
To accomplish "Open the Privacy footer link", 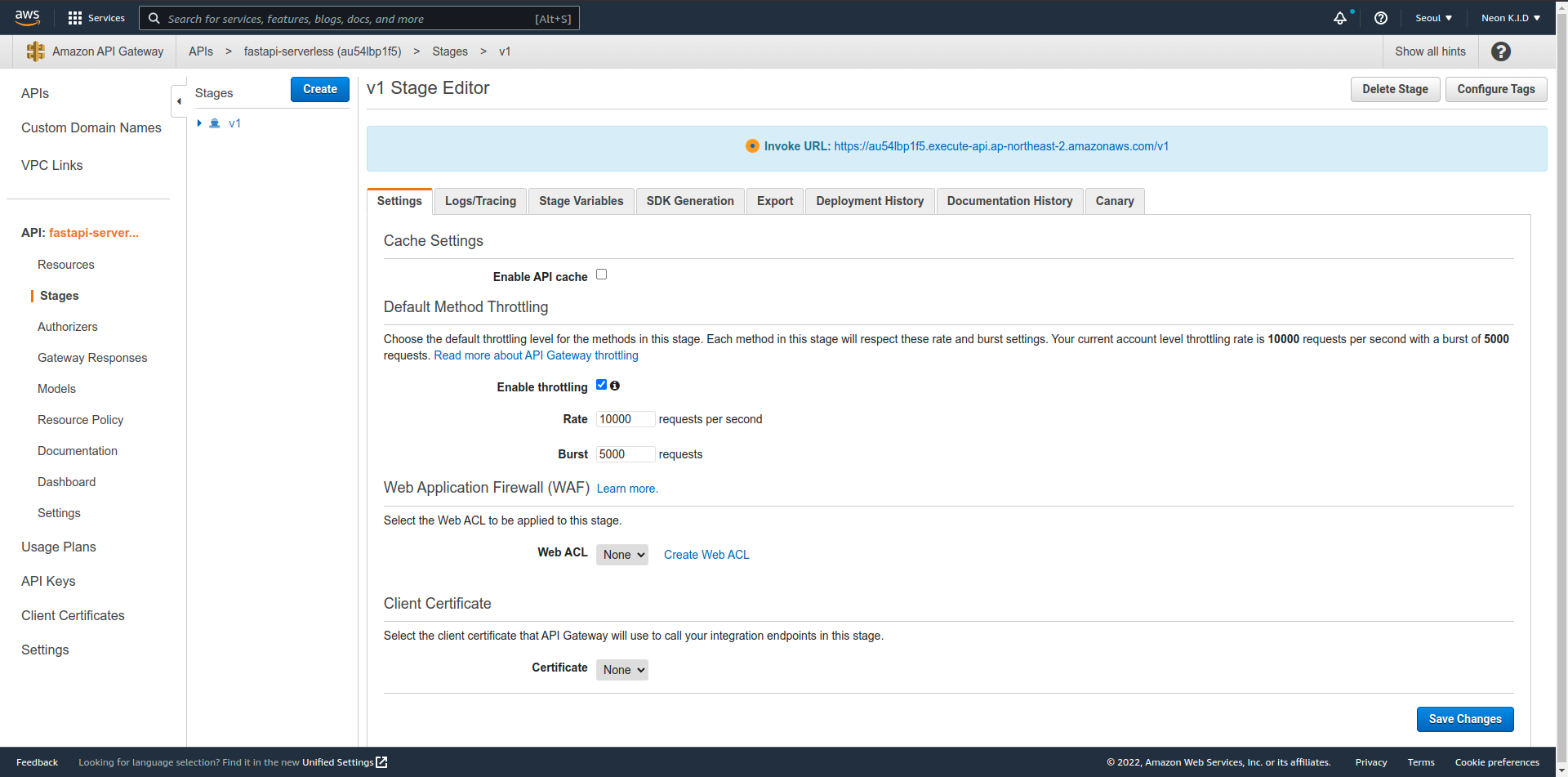I will click(x=1371, y=762).
